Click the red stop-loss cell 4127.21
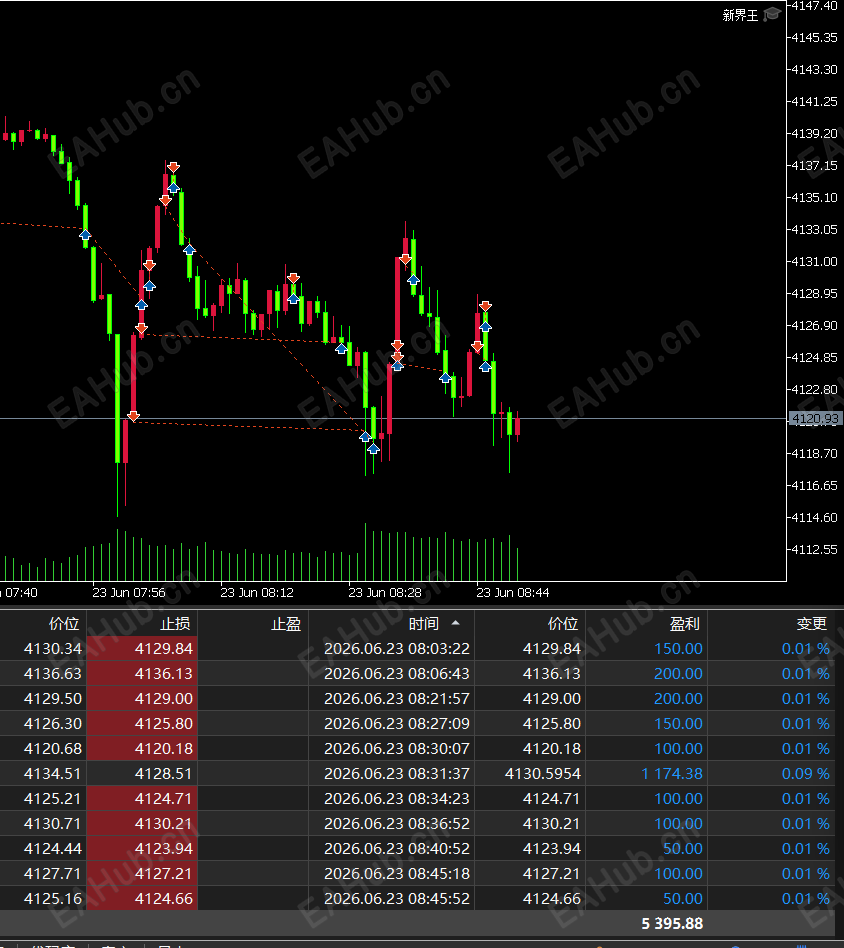Viewport: 844px width, 948px height. [x=142, y=874]
